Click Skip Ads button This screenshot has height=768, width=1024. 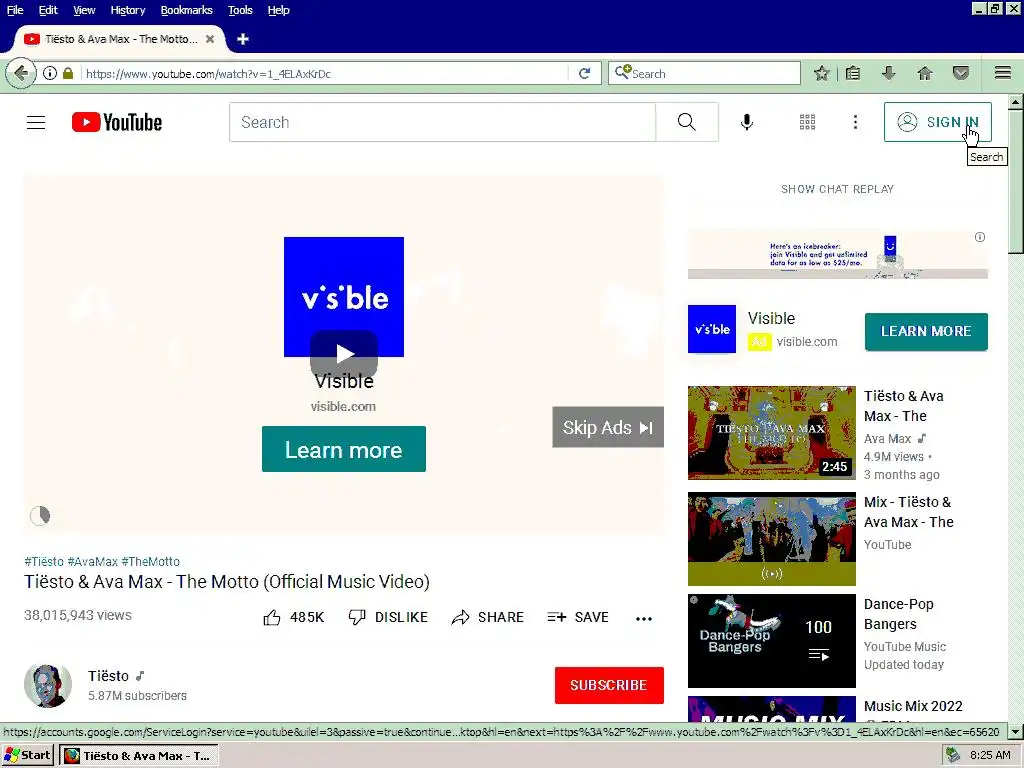point(608,427)
